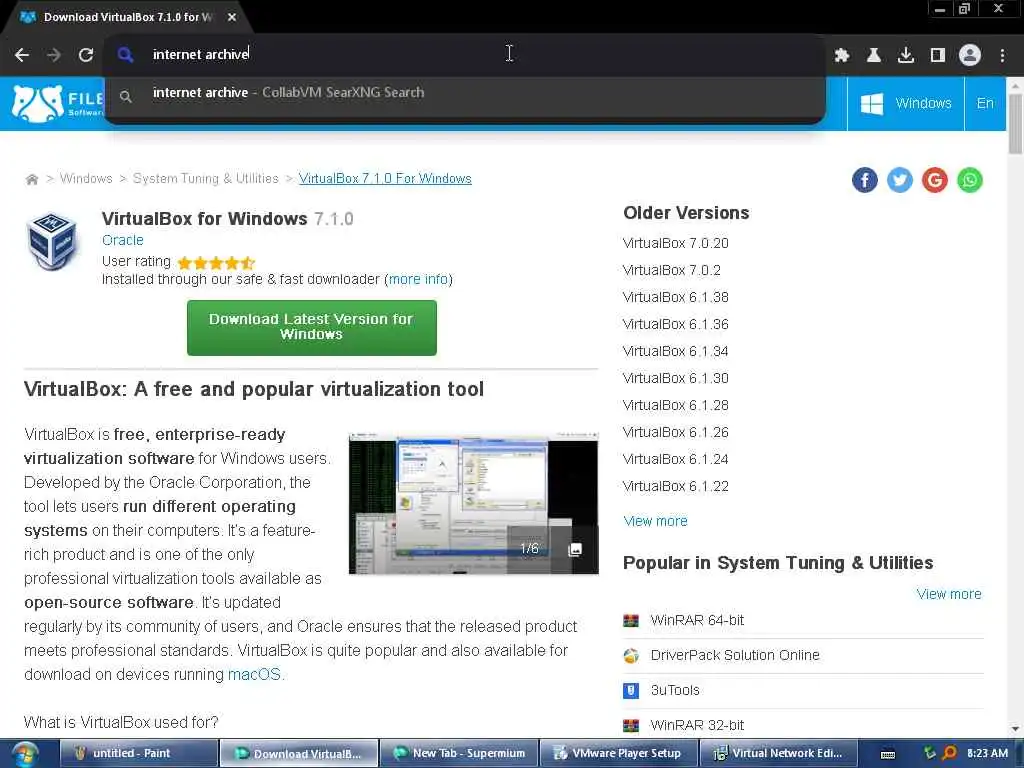Open VirtualBox 6.1.24 older version
Viewport: 1024px width, 768px height.
pyautogui.click(x=676, y=459)
